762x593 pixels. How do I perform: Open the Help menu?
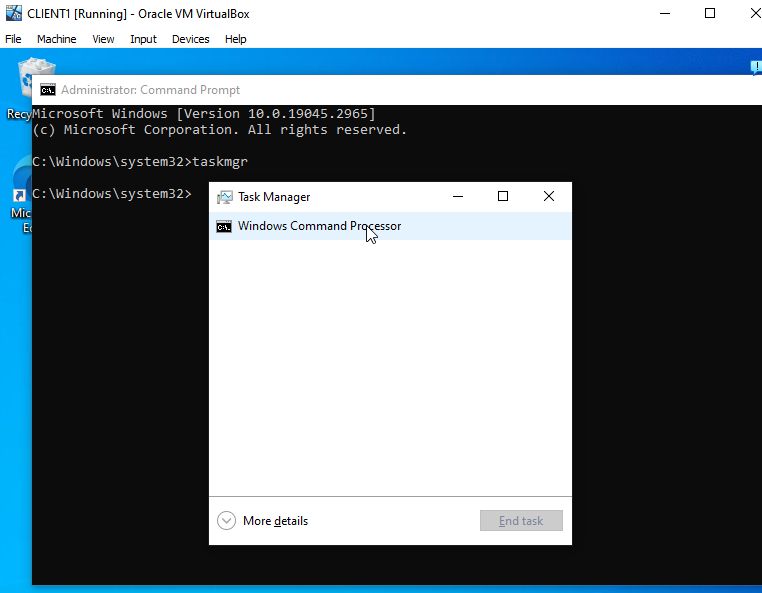click(x=235, y=39)
